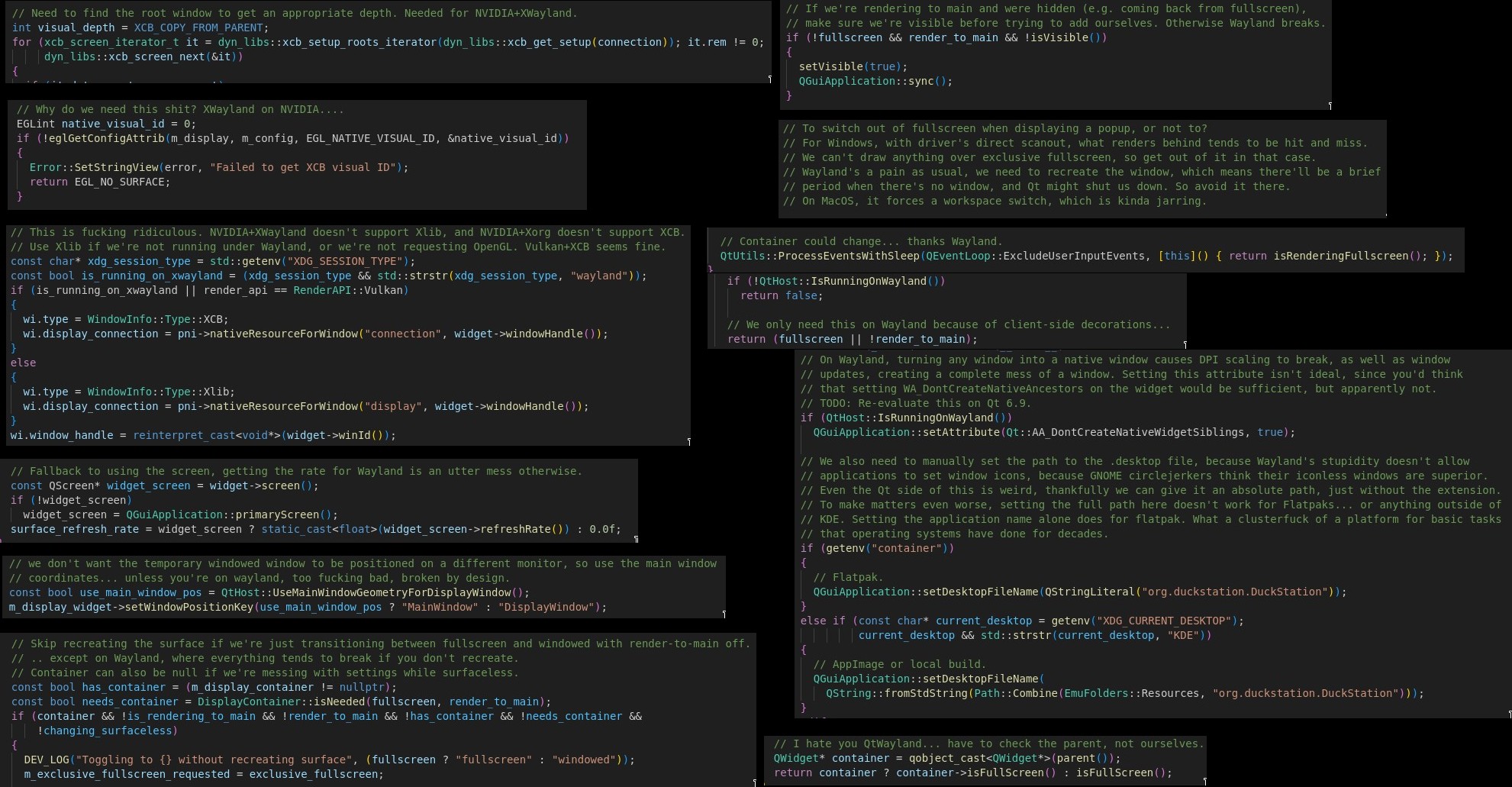Click the 'eglGetConfigAttrib' if-condition line

click(x=292, y=138)
